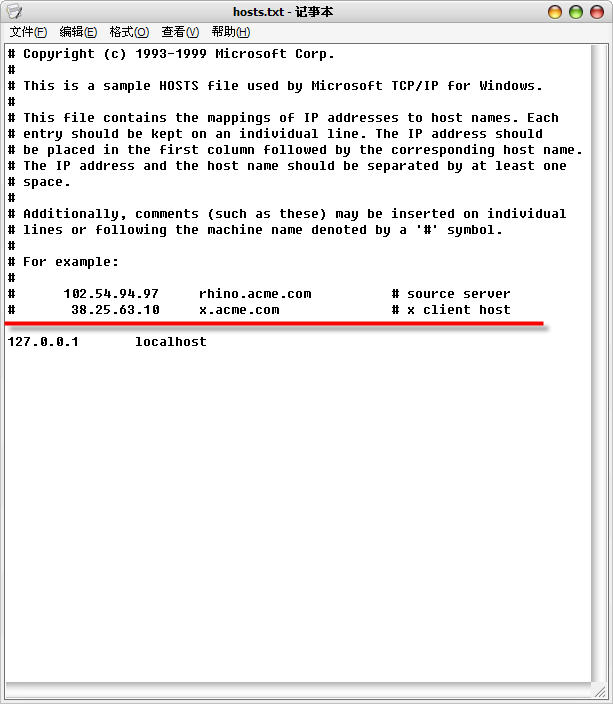Screen dimensions: 613x704
Task: Open the 文件(F) menu
Action: [28, 32]
